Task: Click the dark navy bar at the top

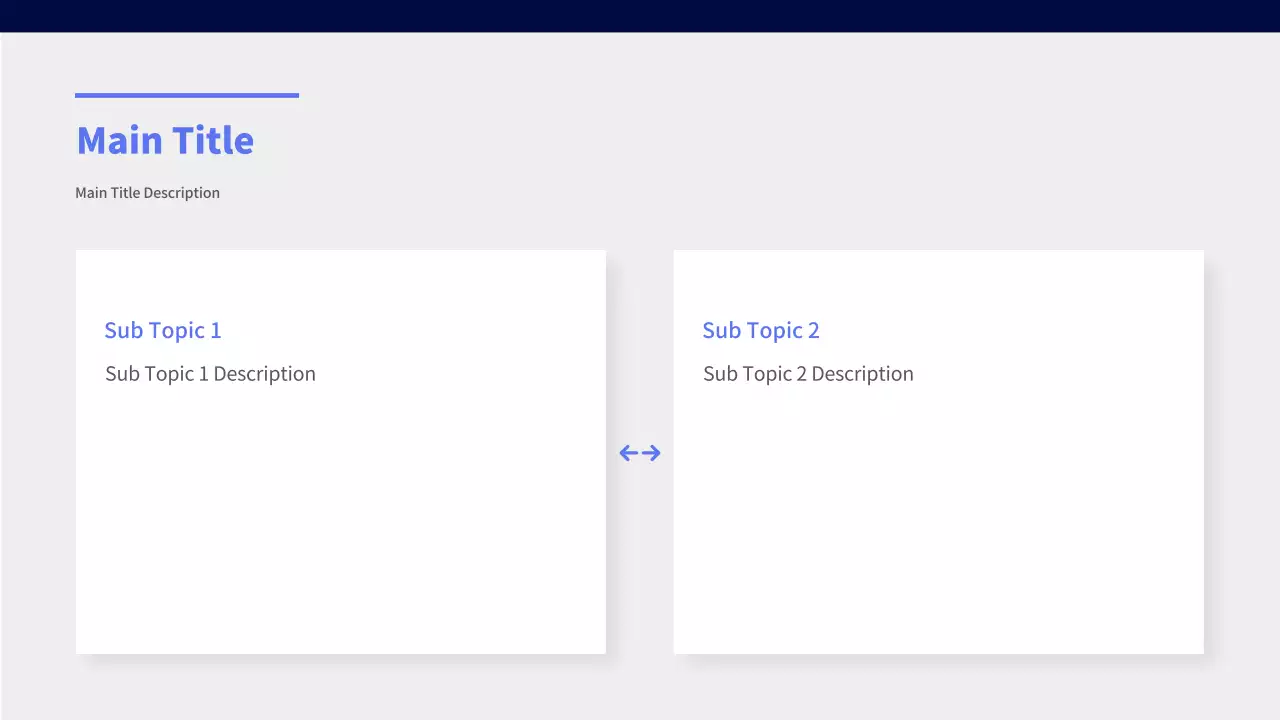Action: point(640,15)
